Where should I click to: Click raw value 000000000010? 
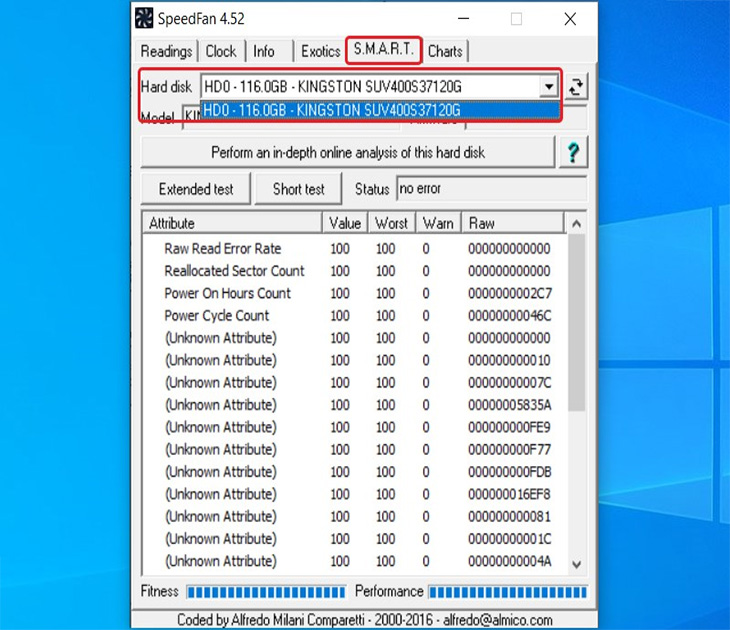pyautogui.click(x=510, y=360)
